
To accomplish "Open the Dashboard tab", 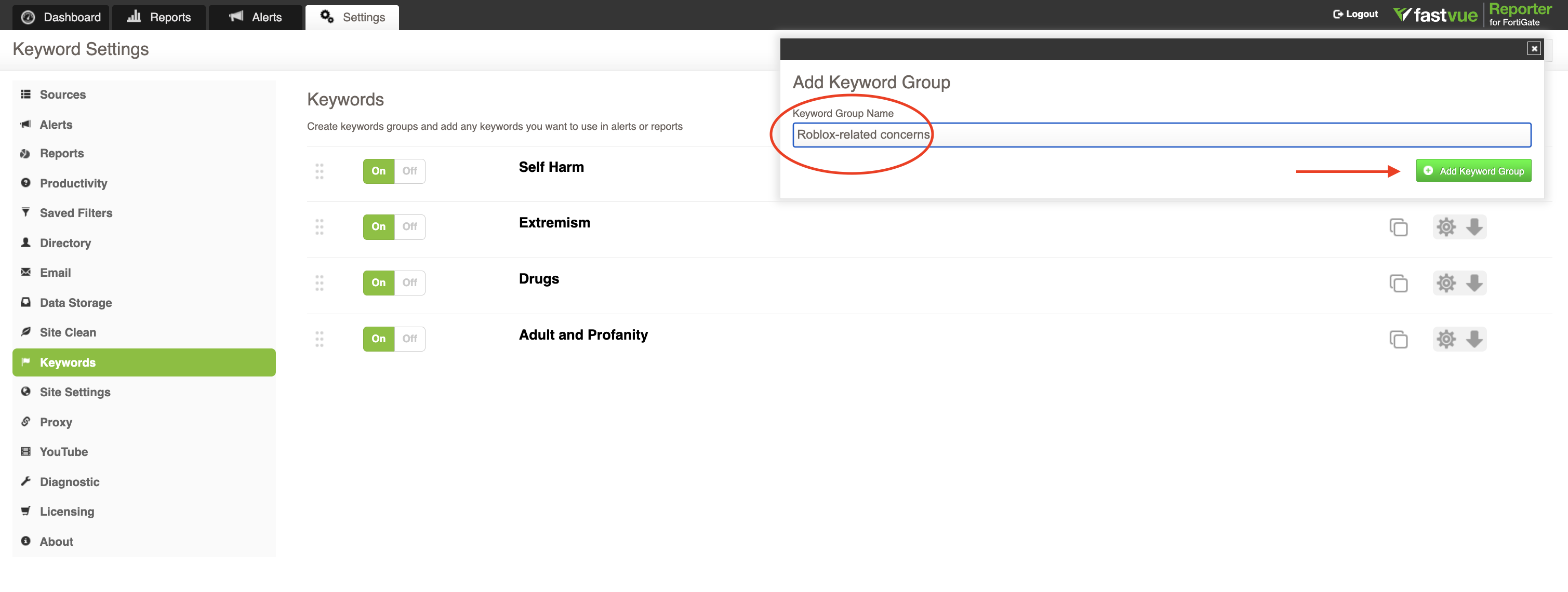I will click(x=61, y=17).
